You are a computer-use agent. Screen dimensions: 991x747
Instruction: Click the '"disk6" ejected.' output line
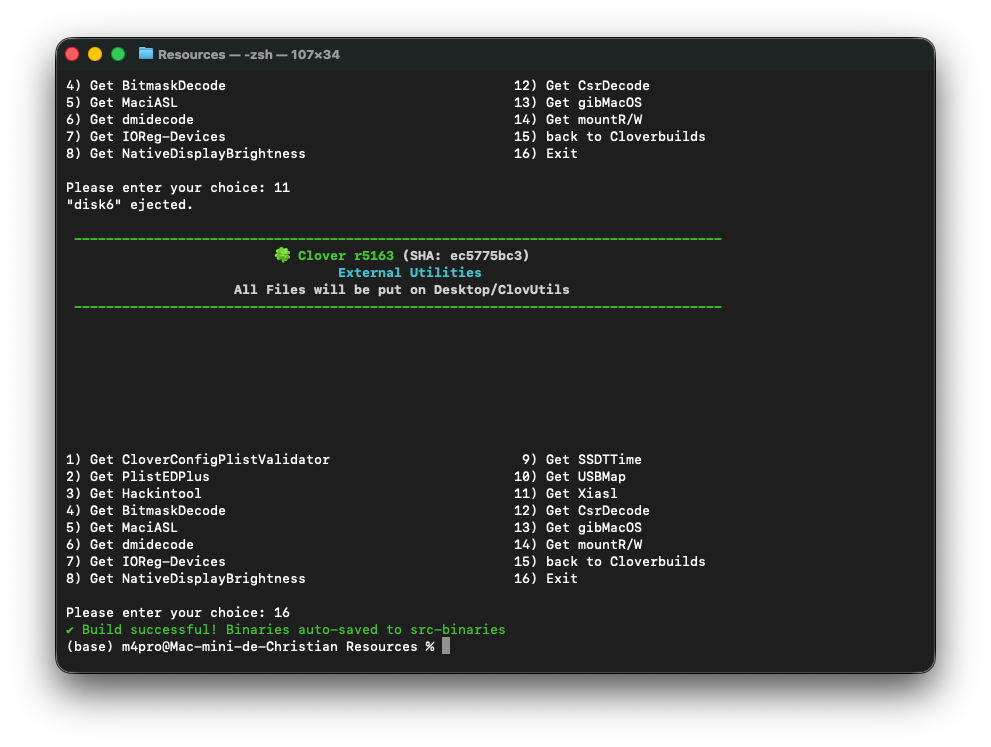130,205
